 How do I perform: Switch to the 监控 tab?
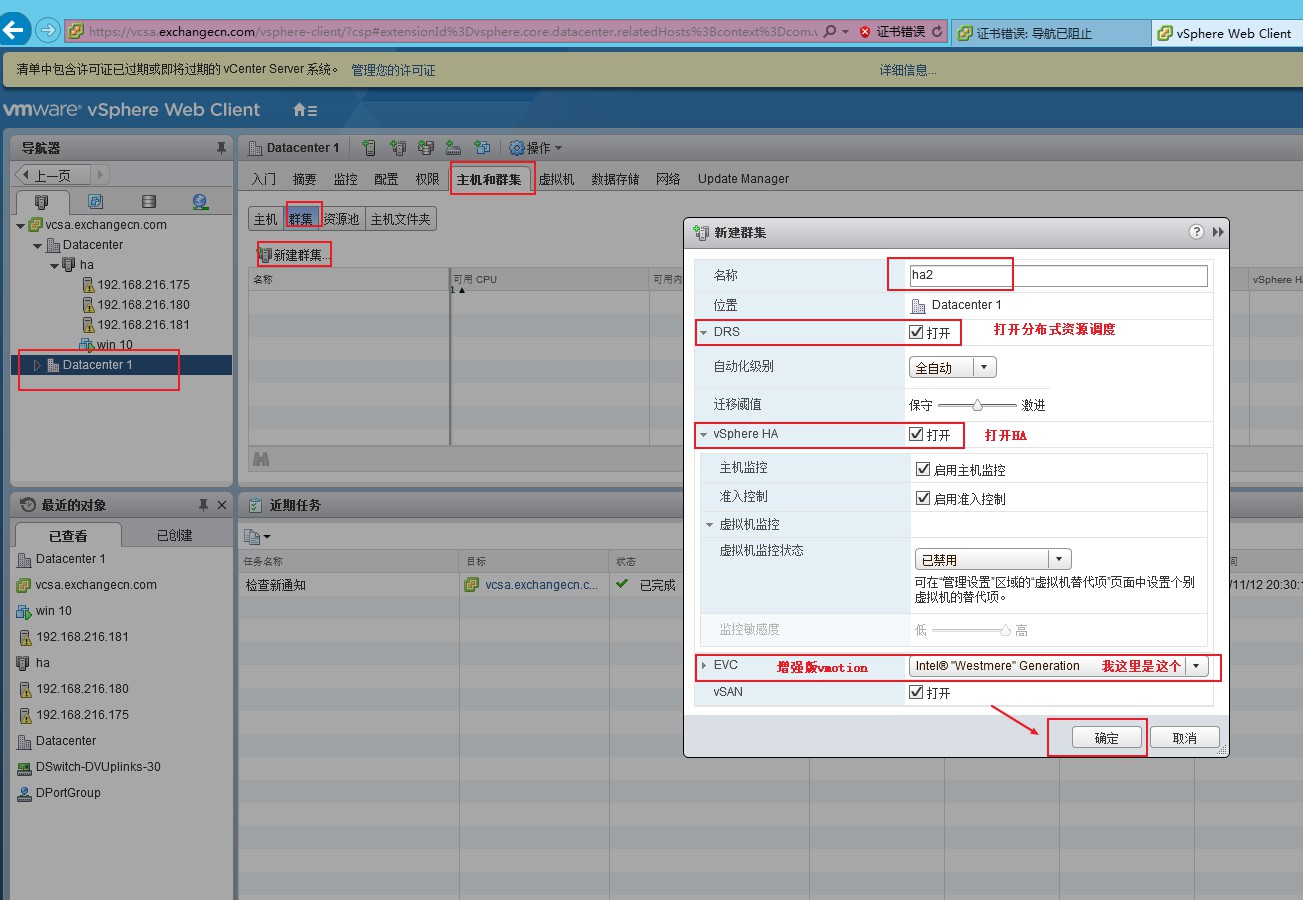[345, 179]
